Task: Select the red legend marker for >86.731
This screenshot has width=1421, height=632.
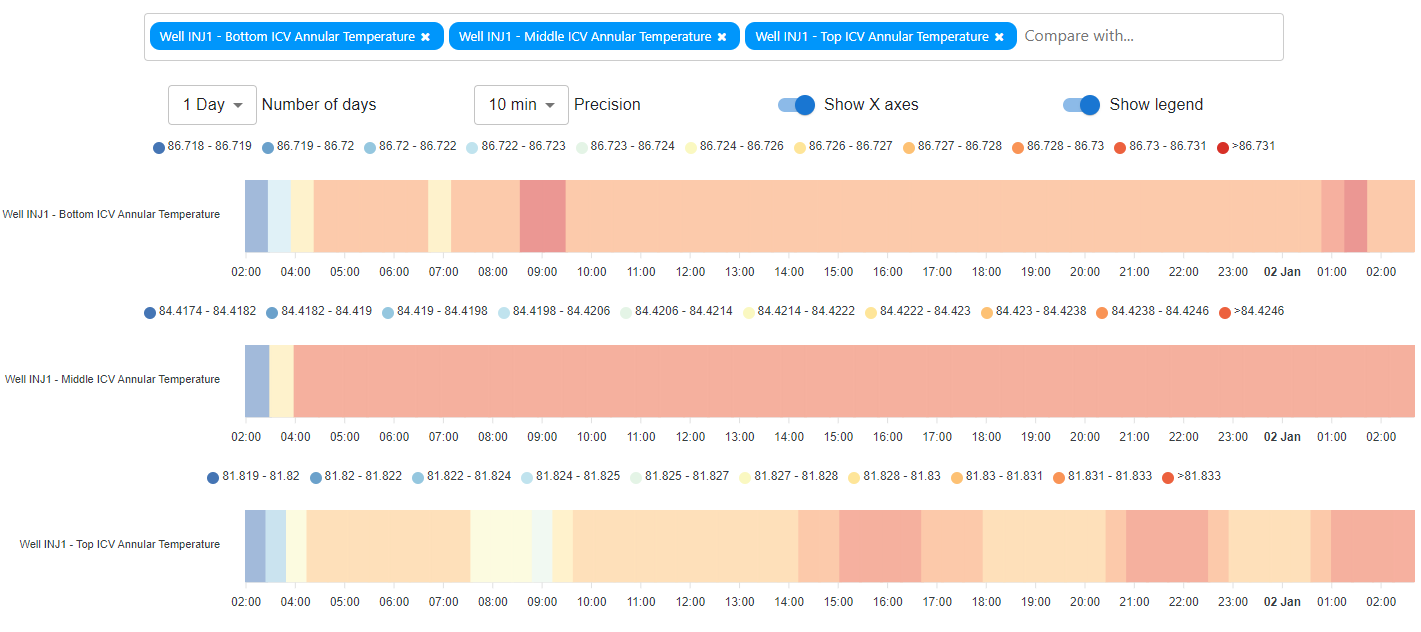Action: coord(1222,146)
